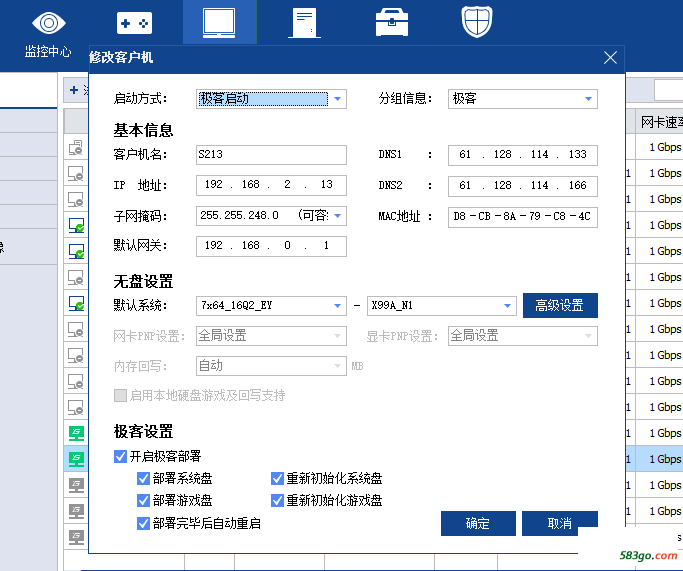Viewport: 683px width, 571px height.
Task: Click the 取消 button
Action: click(x=560, y=523)
